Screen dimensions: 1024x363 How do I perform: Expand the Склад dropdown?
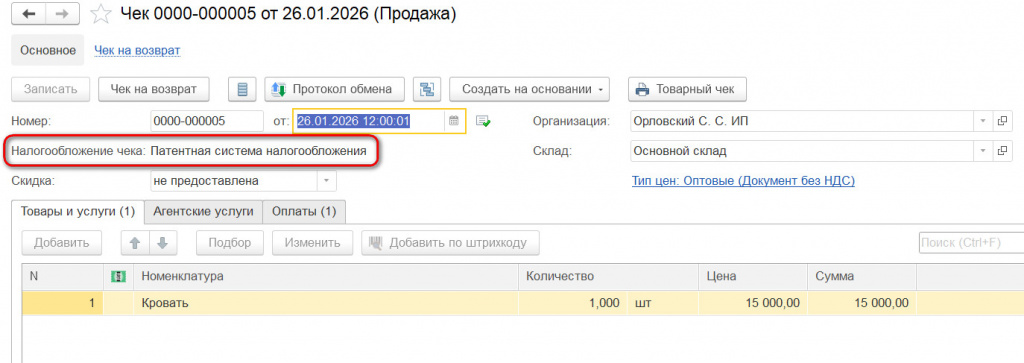pyautogui.click(x=983, y=151)
